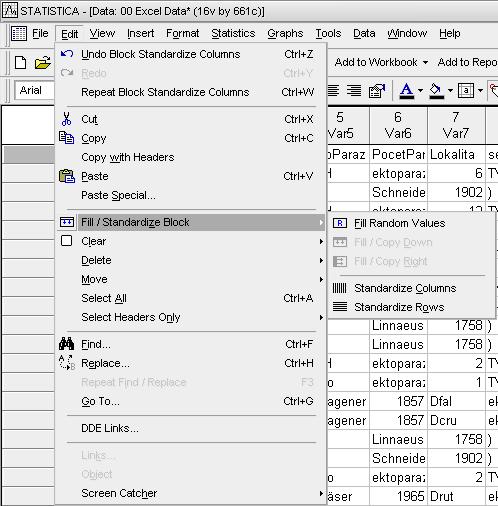Click the Replace A-to-B icon
Screen dimensions: 498x506
(x=67, y=363)
